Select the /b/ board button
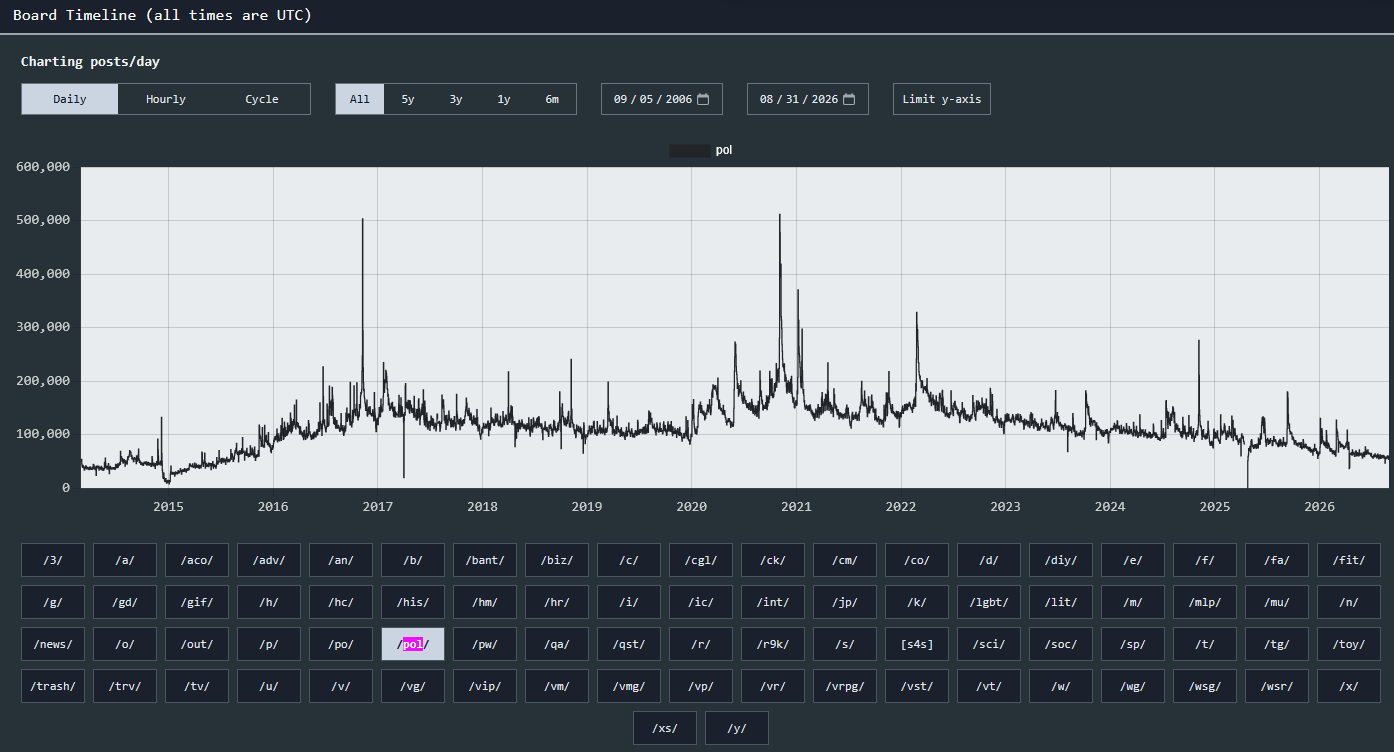 point(413,560)
